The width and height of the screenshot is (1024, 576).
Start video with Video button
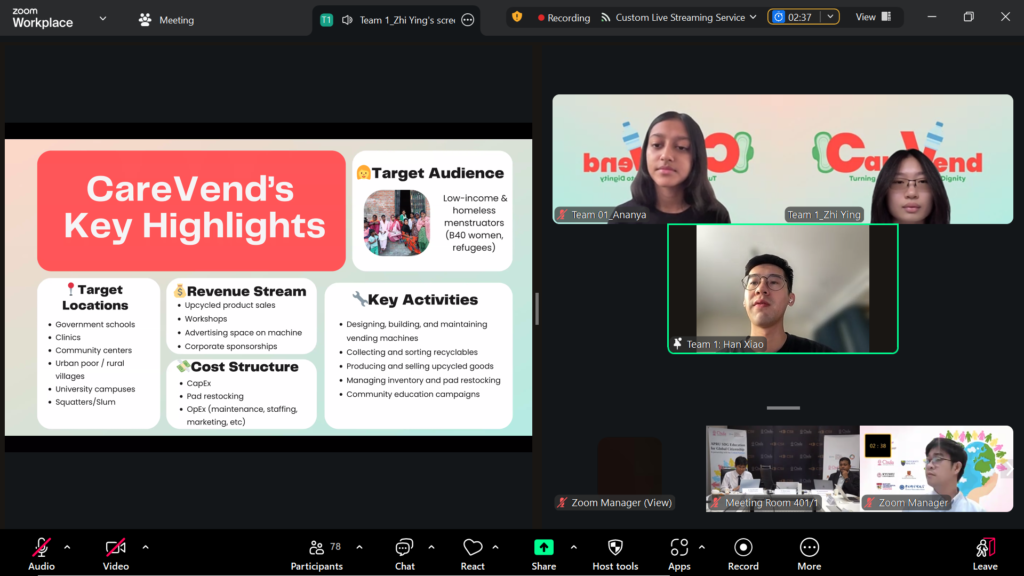click(116, 554)
